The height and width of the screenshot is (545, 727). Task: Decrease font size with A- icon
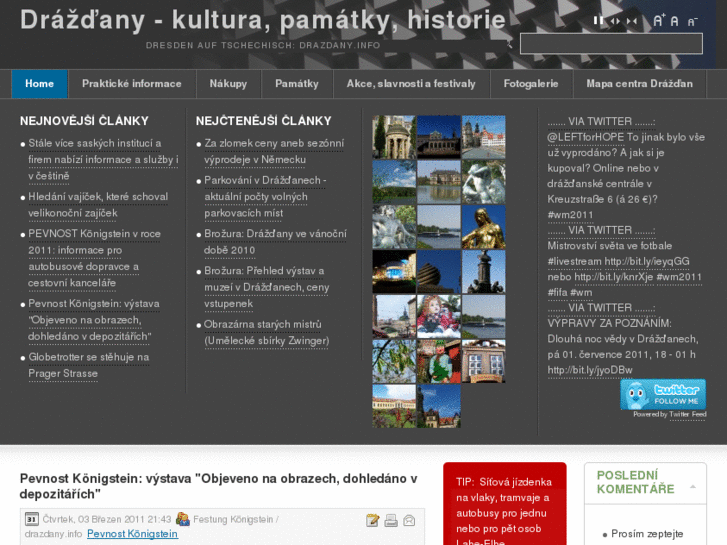(692, 22)
